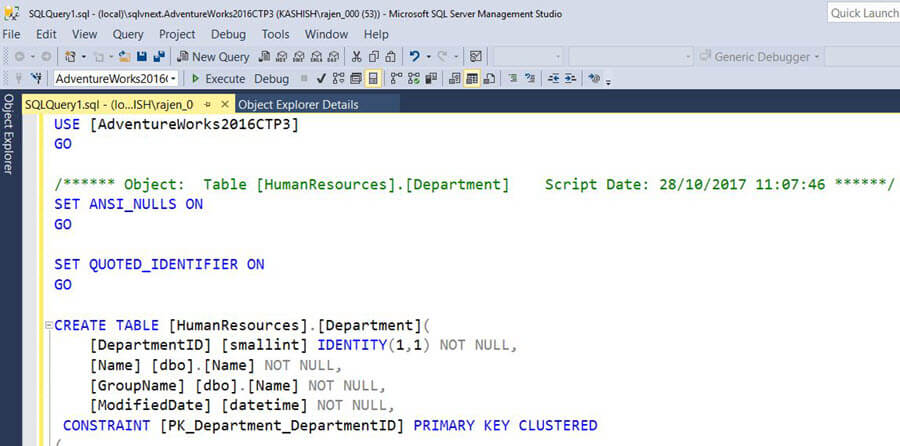Click the Open File folder icon
Screen dimensions: 900x446
click(125, 57)
